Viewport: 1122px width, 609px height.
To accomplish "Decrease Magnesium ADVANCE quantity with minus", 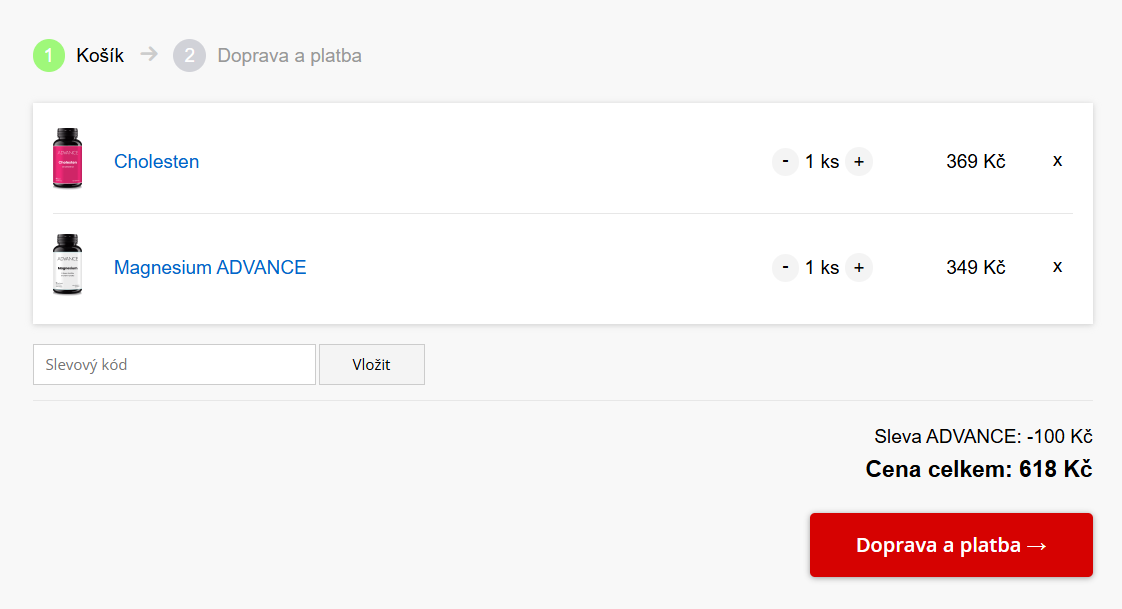I will pos(785,267).
